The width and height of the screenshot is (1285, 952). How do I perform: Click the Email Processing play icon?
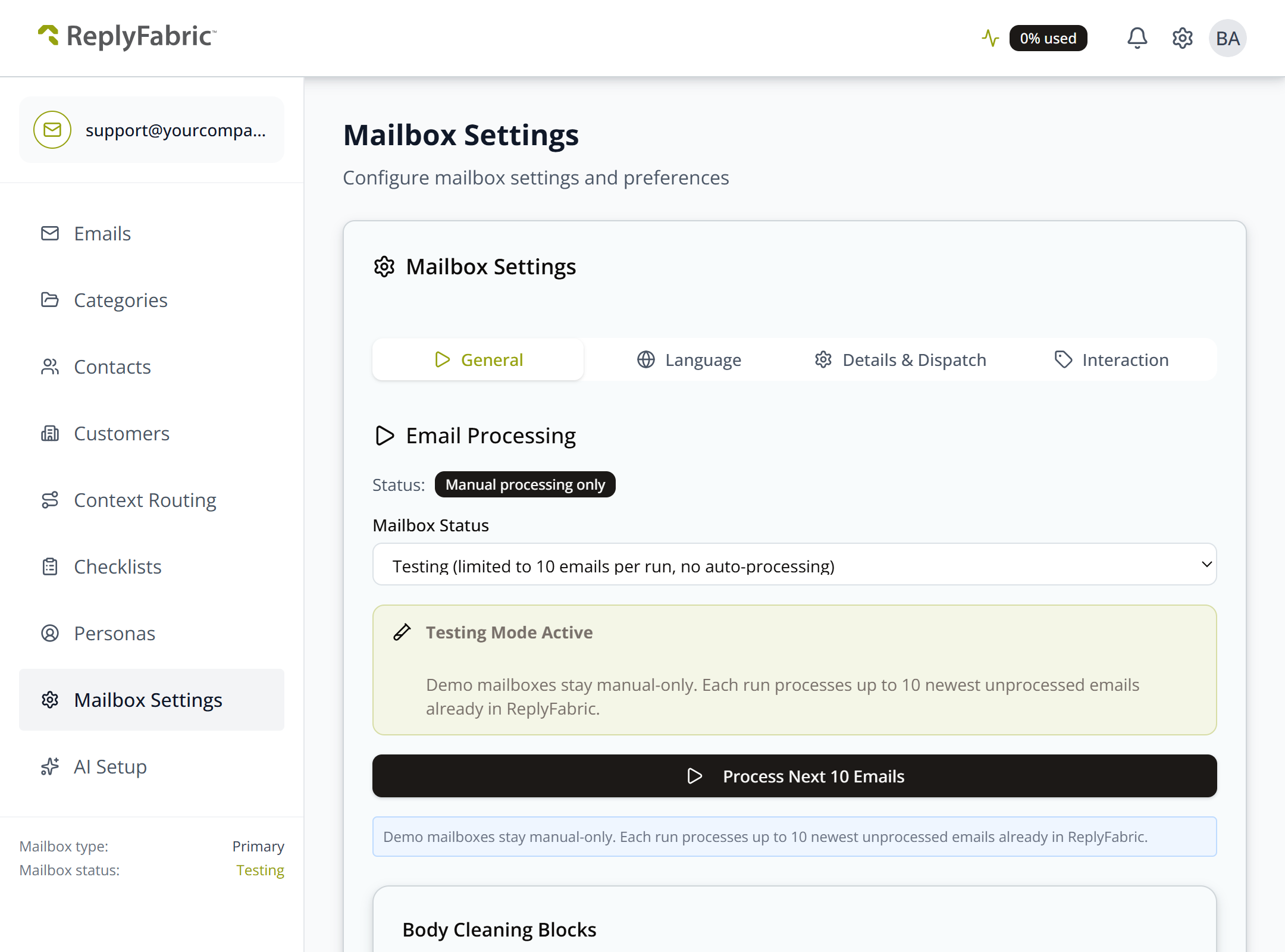point(385,436)
